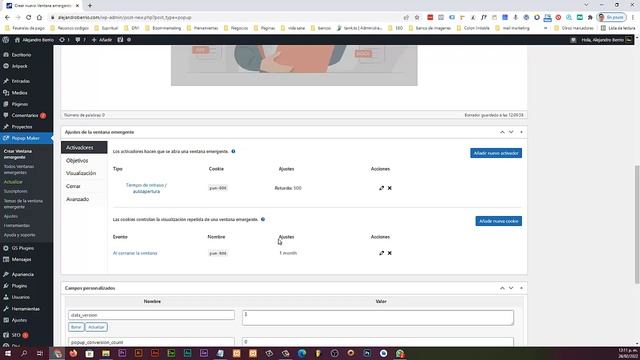Click Actualizar for the data_version field
Screen dimensions: 640x360
point(96,327)
